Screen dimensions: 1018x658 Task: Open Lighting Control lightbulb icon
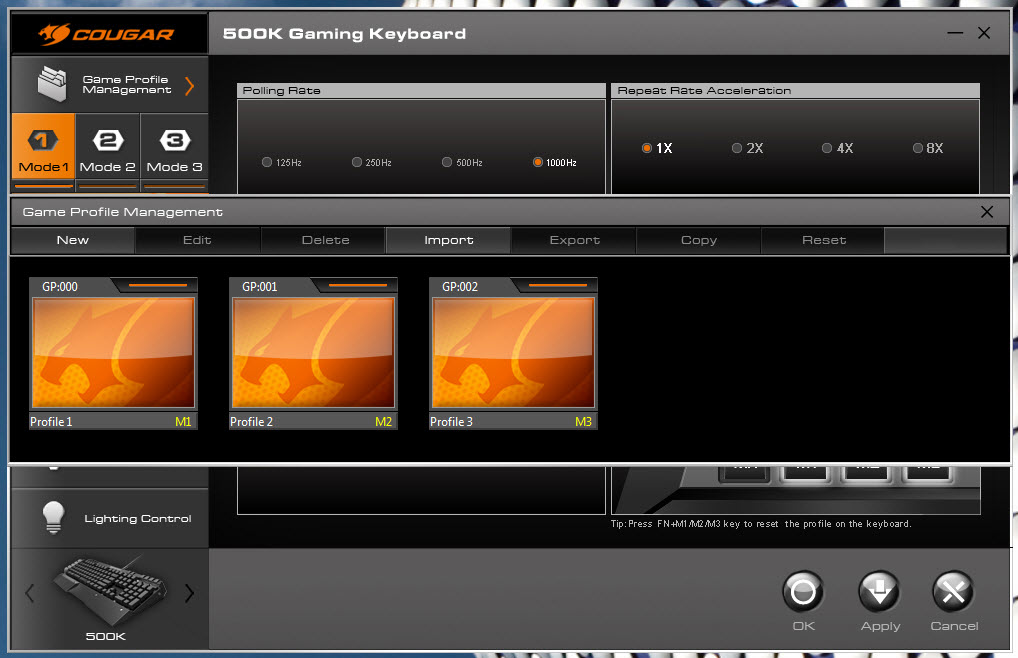coord(53,517)
